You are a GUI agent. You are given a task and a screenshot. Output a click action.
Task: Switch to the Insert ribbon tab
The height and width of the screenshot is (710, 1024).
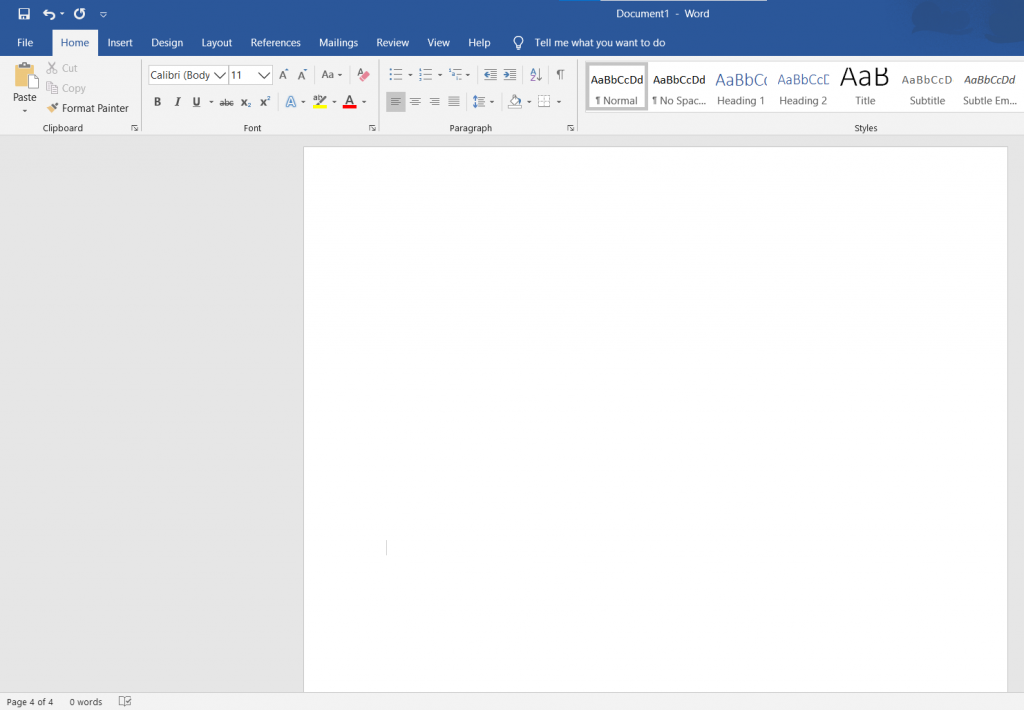[x=119, y=42]
